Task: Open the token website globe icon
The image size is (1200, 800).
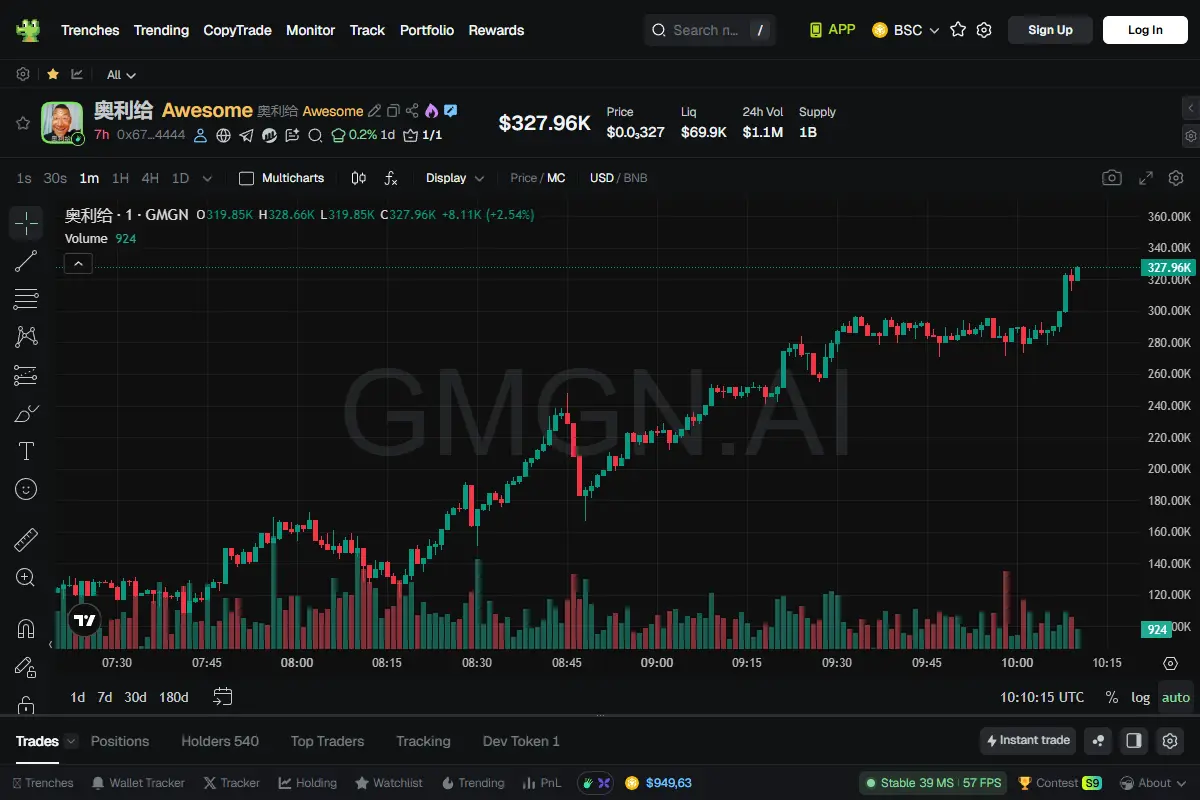Action: 224,135
